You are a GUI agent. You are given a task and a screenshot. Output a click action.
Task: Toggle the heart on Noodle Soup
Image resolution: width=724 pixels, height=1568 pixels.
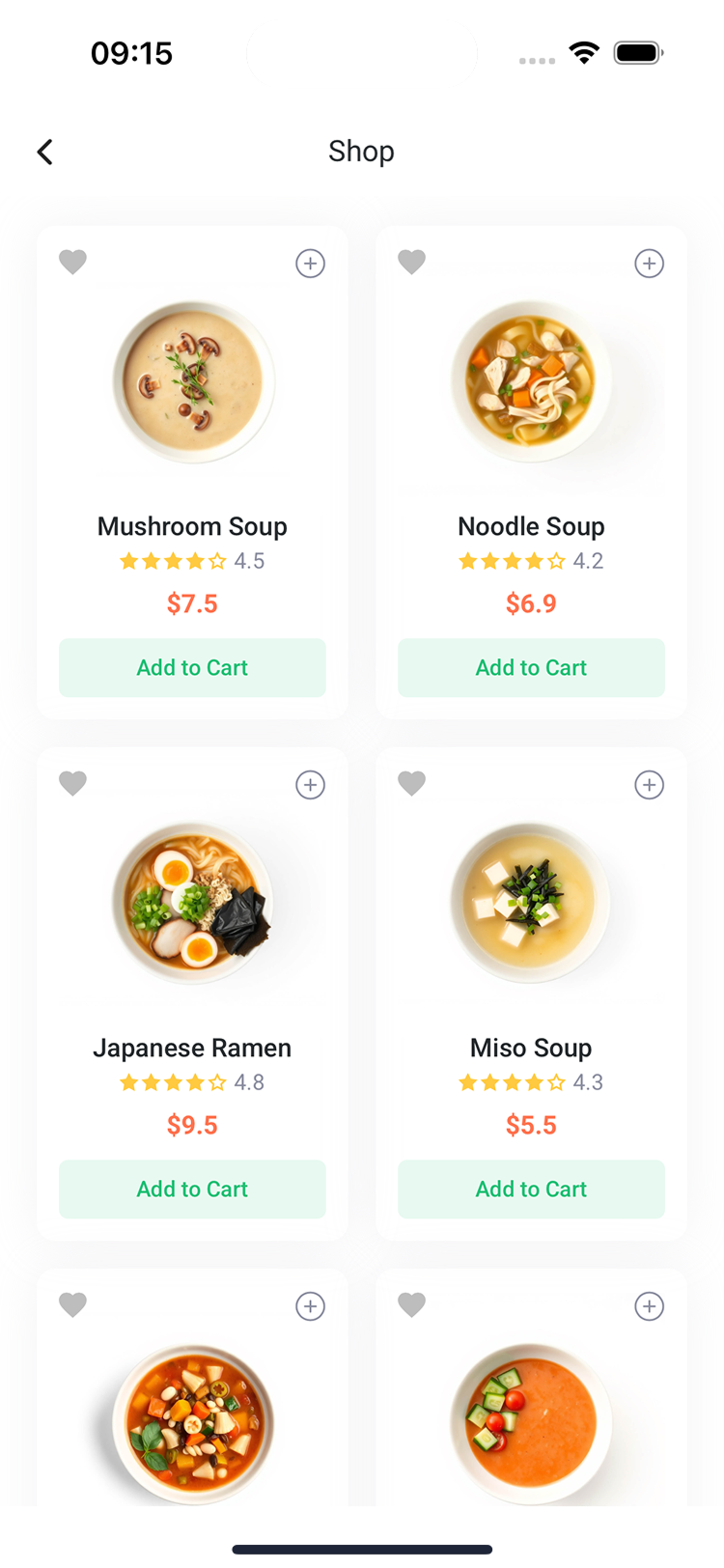tap(411, 262)
